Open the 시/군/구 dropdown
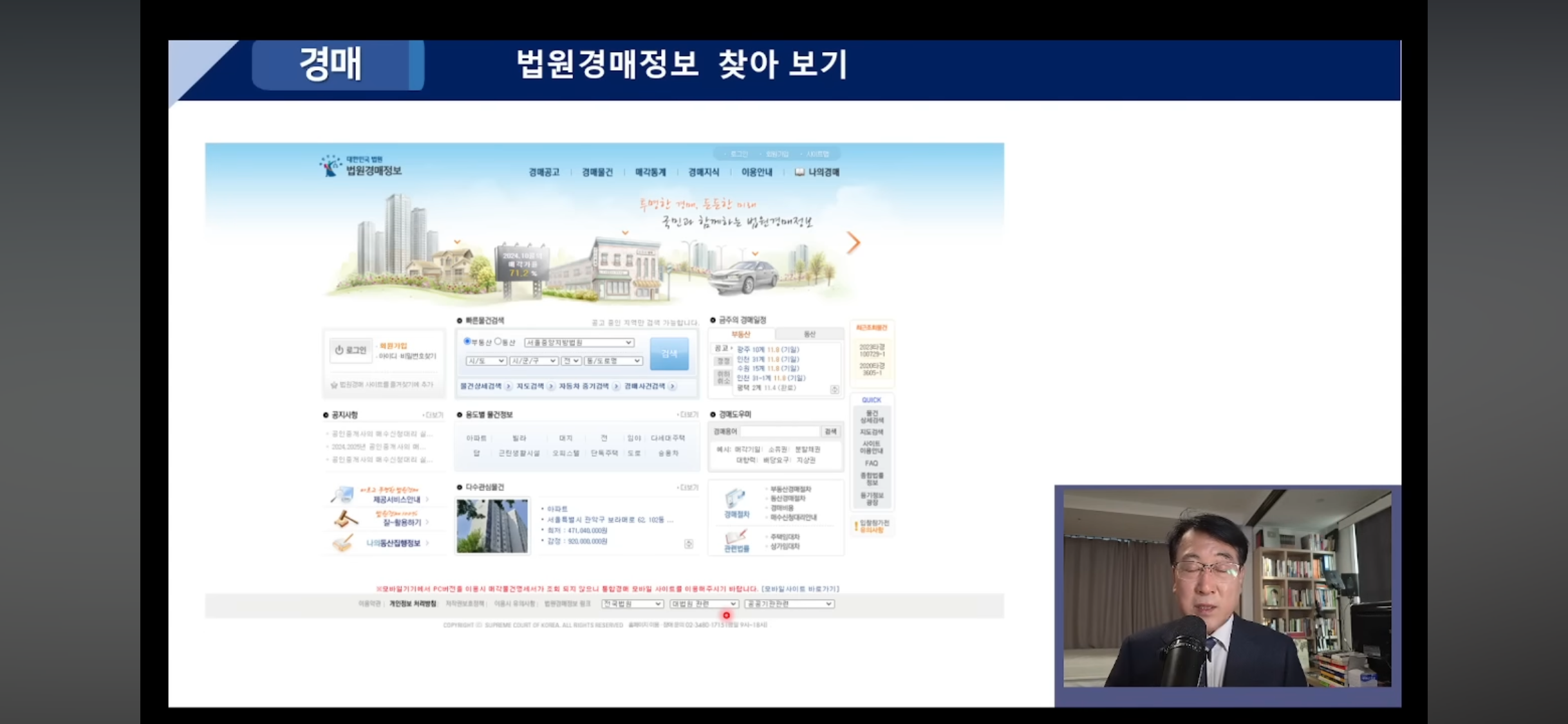Image resolution: width=1568 pixels, height=724 pixels. 534,361
